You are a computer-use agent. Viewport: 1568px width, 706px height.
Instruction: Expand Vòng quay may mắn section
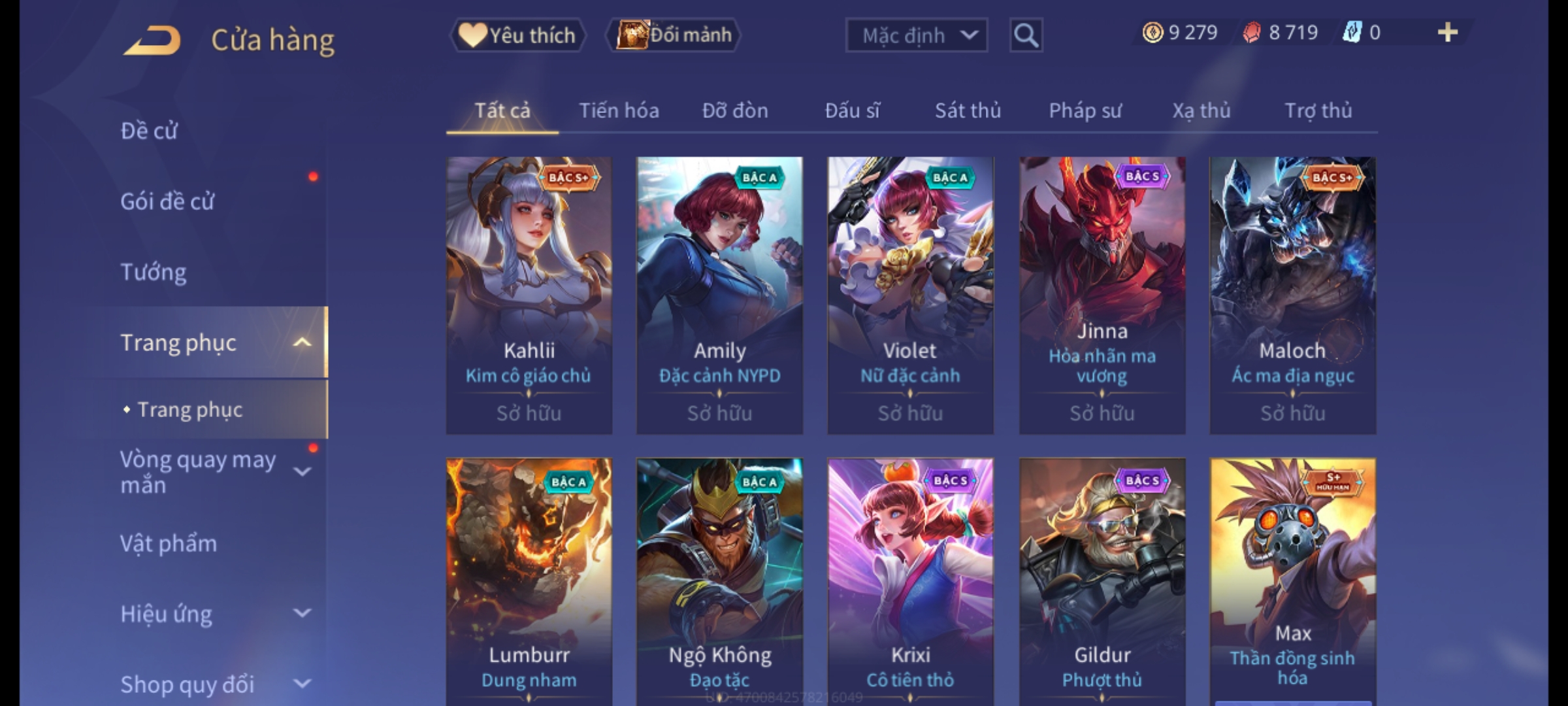tap(302, 471)
